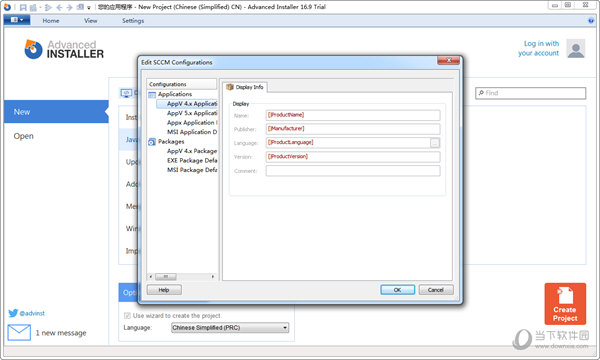
Task: Switch to the Display Info tab
Action: (x=245, y=87)
